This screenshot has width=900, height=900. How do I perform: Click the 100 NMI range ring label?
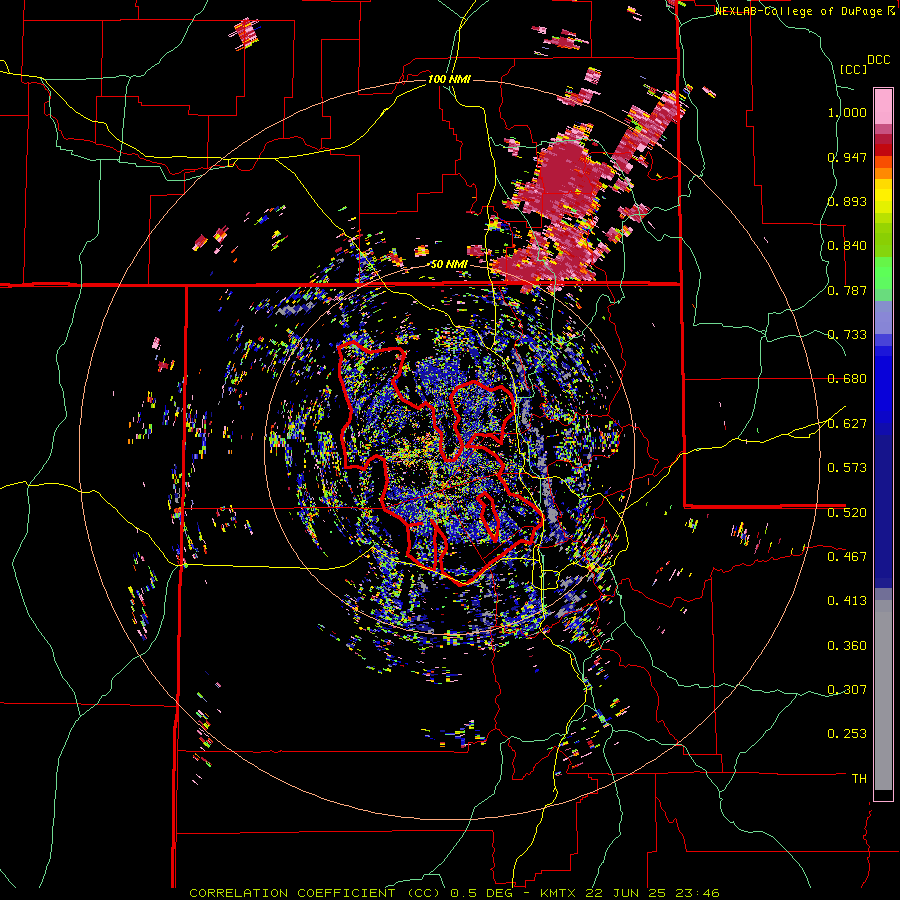[x=449, y=79]
